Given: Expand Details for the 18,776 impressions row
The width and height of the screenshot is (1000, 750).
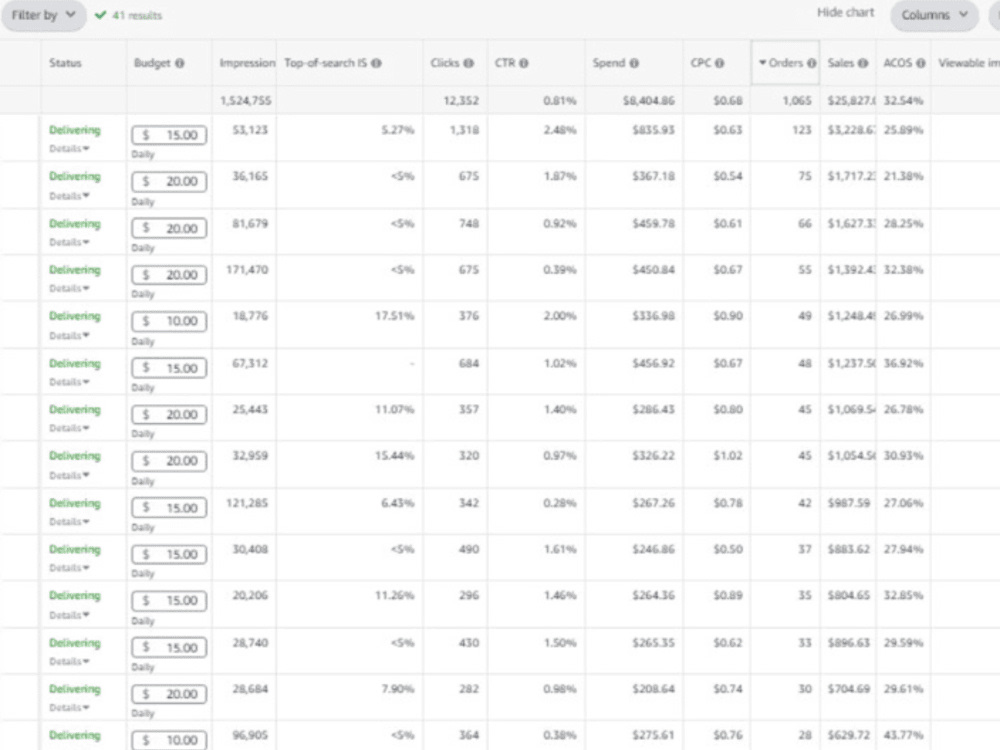Looking at the screenshot, I should point(69,335).
